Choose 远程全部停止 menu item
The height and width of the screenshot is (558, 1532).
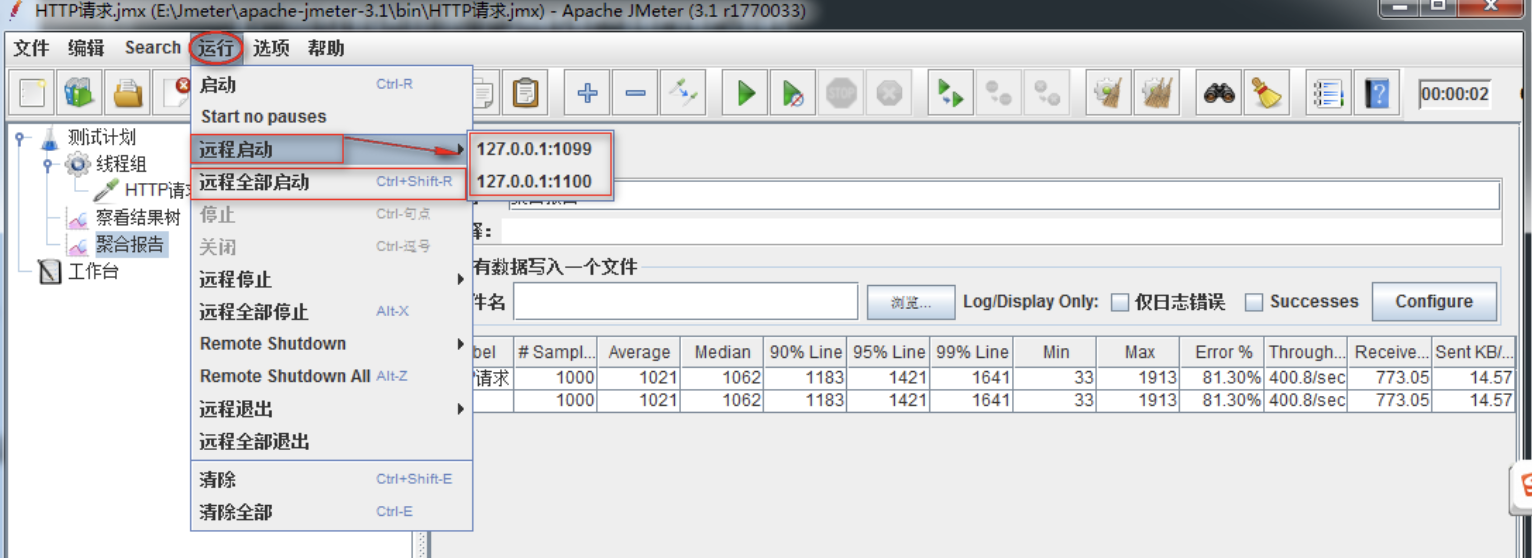point(331,311)
